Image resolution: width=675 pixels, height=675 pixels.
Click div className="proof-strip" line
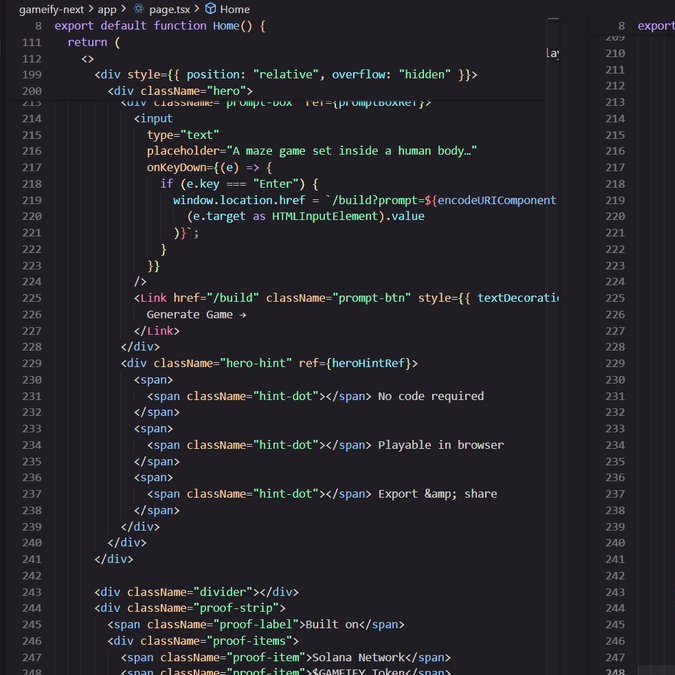(190, 608)
